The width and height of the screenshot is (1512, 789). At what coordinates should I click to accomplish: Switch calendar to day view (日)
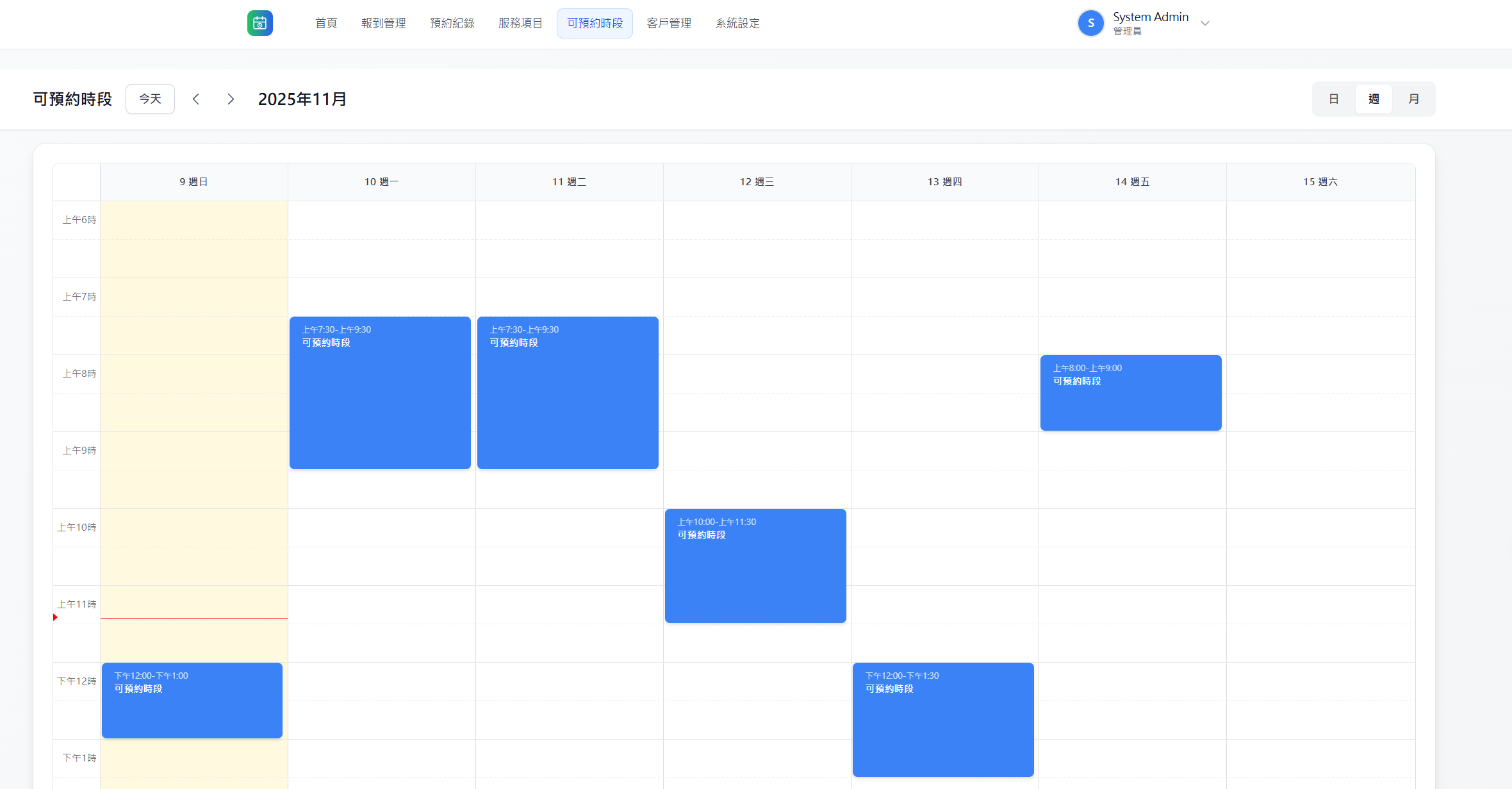coord(1334,99)
